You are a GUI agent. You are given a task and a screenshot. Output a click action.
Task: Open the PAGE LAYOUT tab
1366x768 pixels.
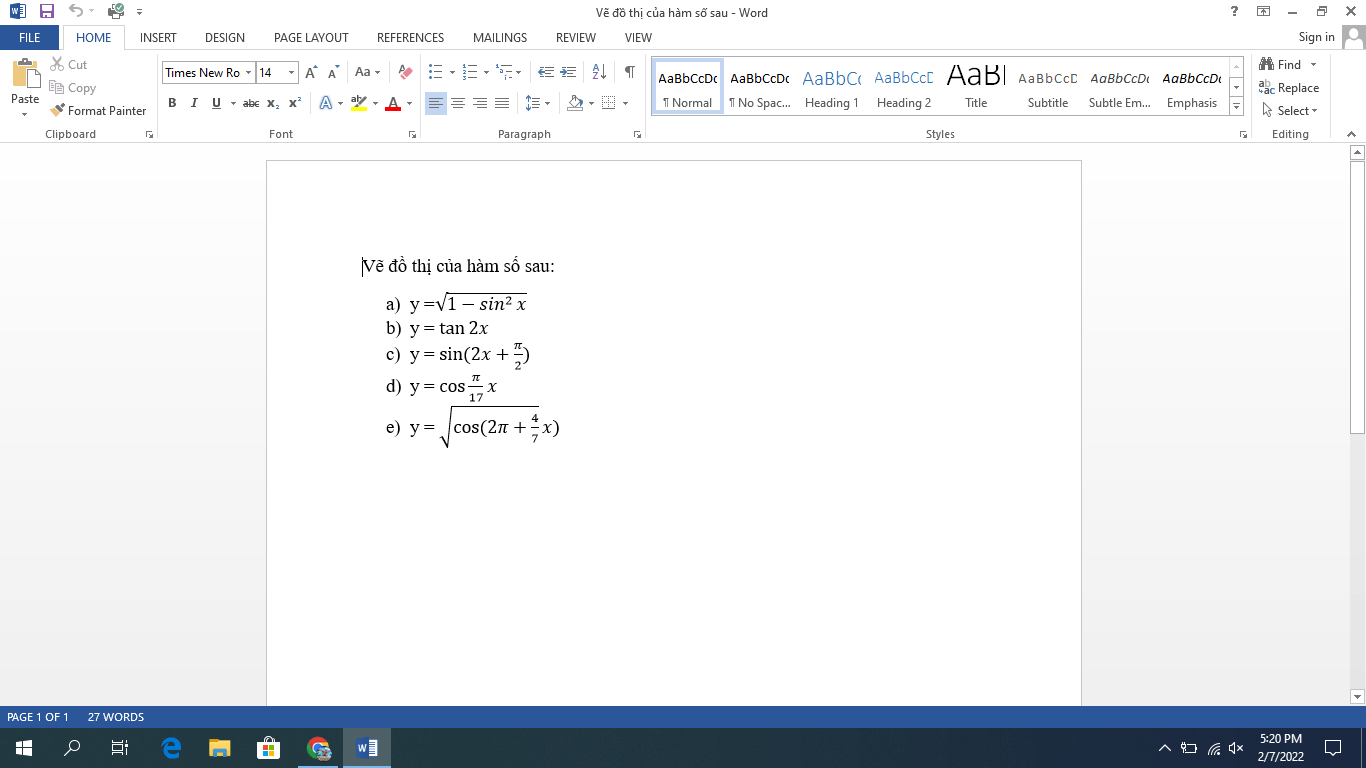[x=311, y=38]
